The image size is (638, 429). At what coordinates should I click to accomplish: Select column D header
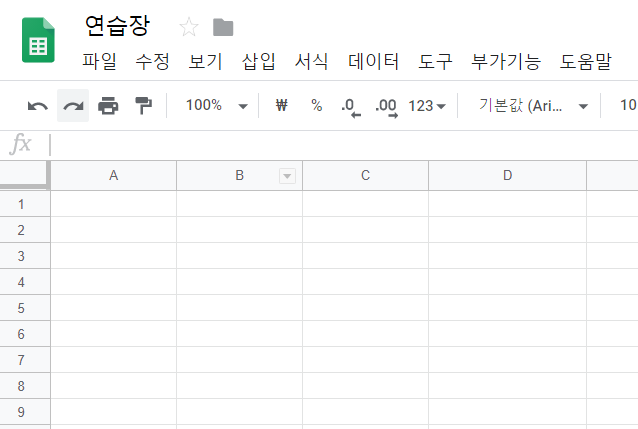point(507,175)
